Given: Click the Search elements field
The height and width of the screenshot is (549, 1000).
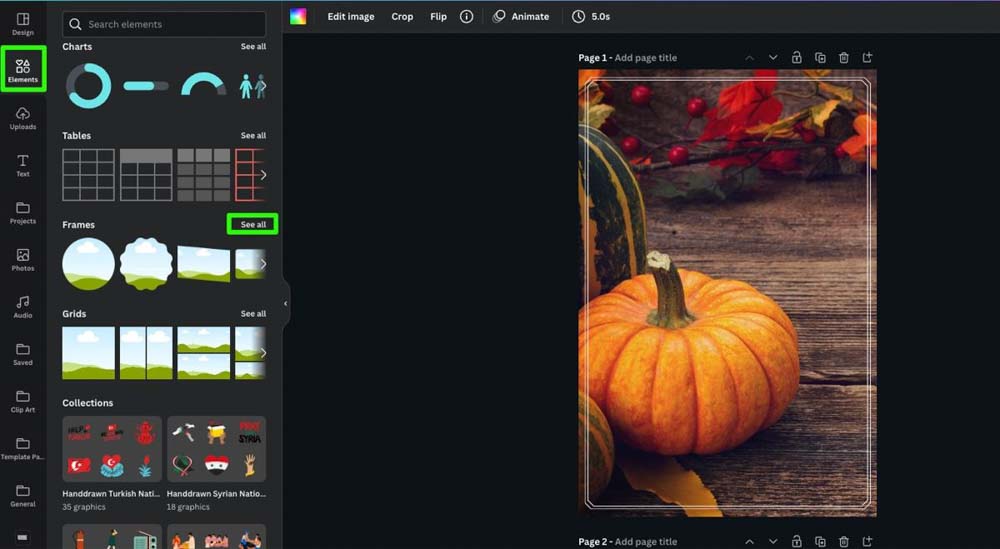Looking at the screenshot, I should 164,24.
